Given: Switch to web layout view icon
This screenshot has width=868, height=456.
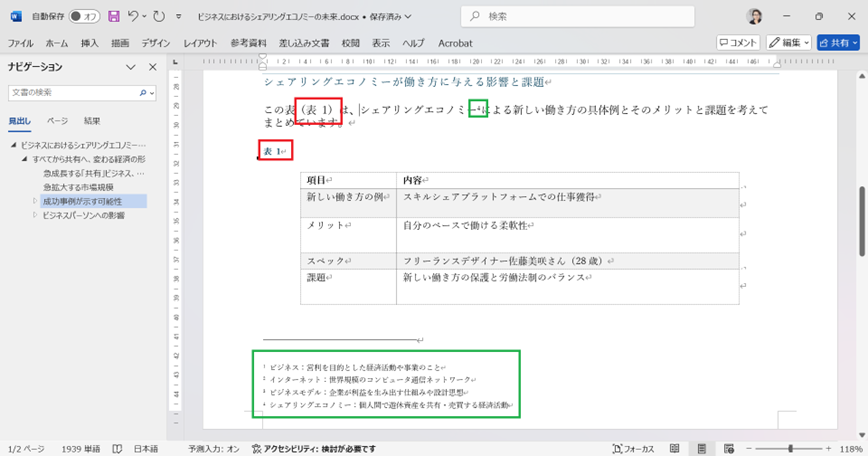Looking at the screenshot, I should point(730,449).
